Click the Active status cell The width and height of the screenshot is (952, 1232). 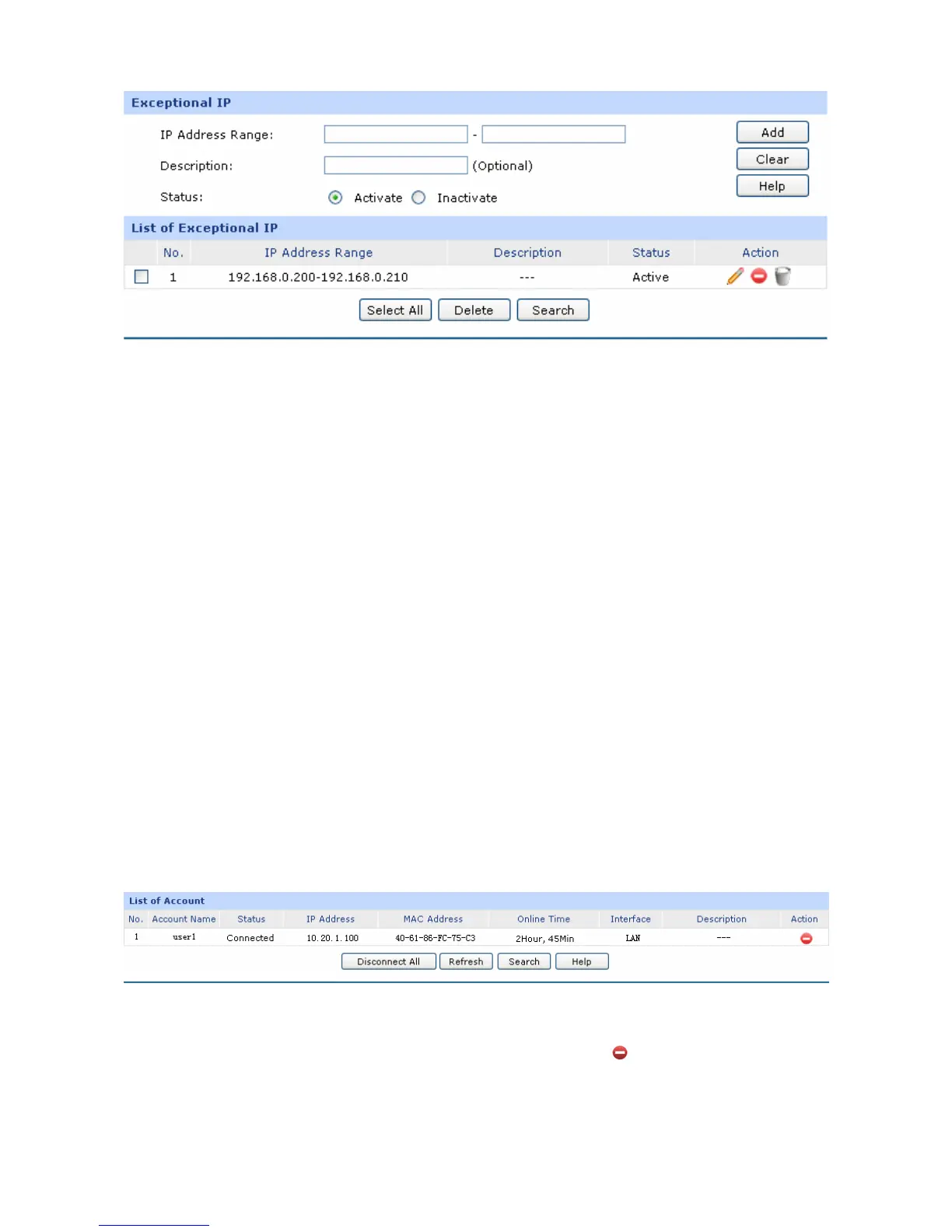[x=651, y=278]
